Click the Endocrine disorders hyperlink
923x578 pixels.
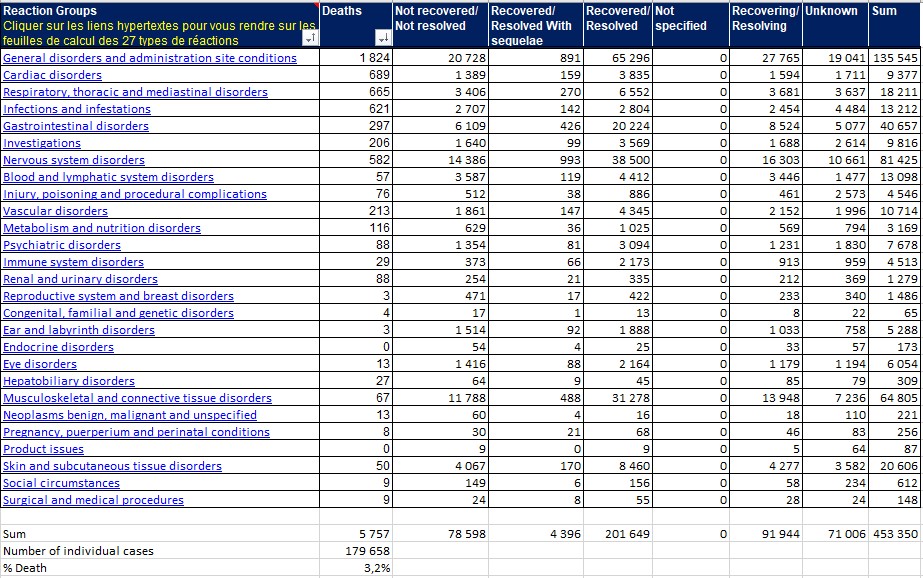pos(58,347)
